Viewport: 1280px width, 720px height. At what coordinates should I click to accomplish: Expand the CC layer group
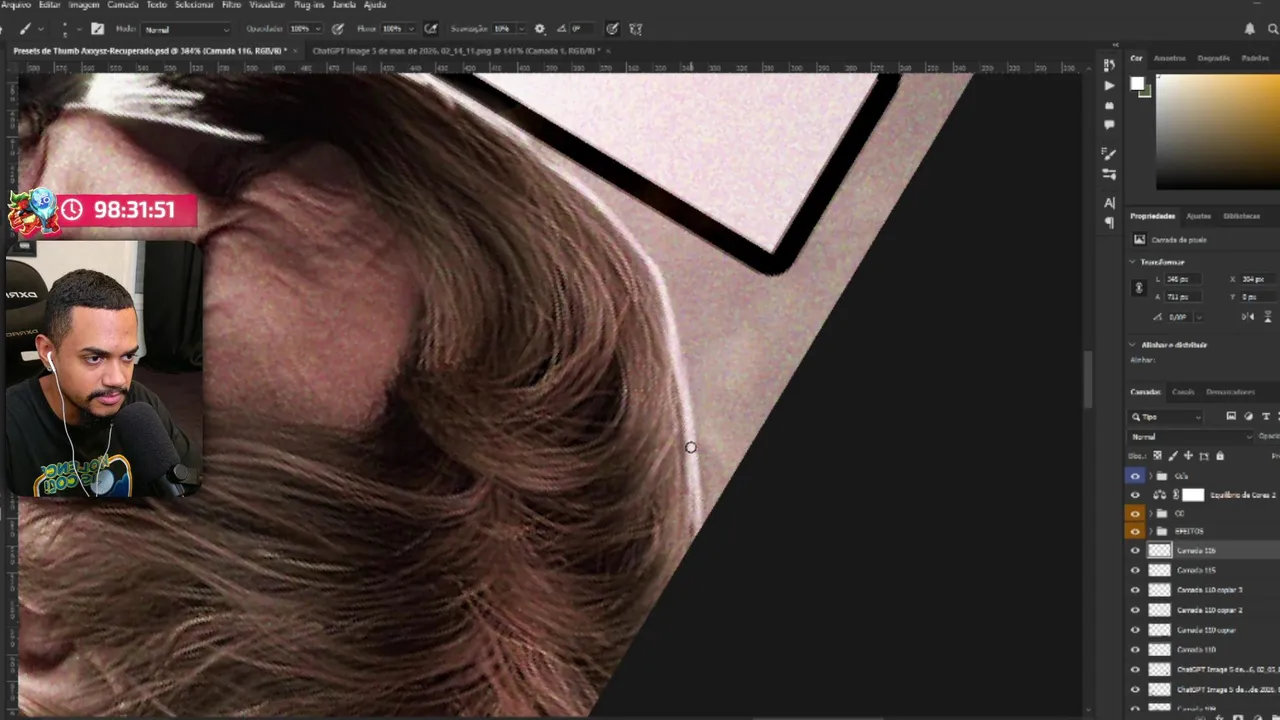1150,513
